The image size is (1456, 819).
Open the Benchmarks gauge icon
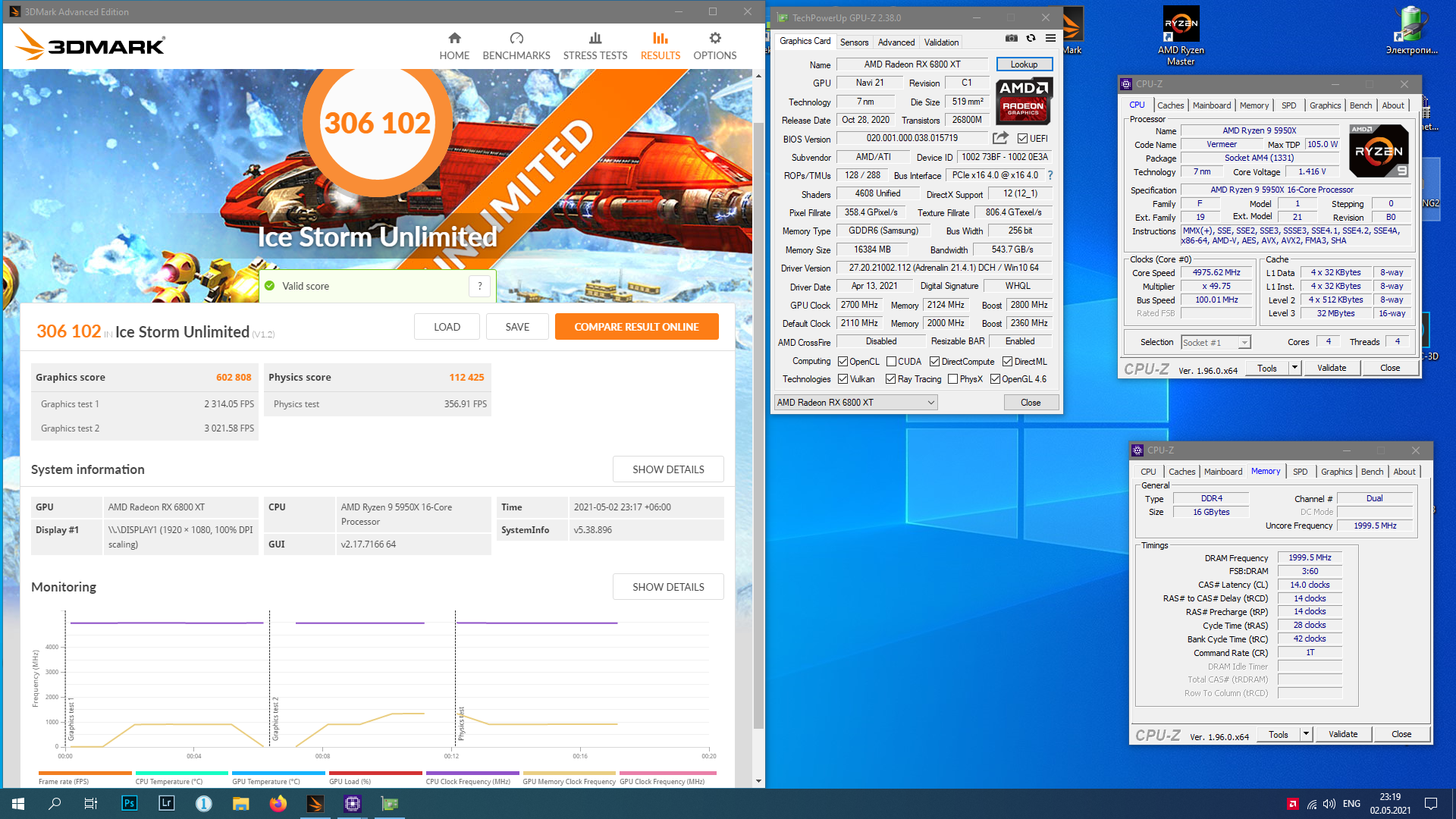(516, 39)
